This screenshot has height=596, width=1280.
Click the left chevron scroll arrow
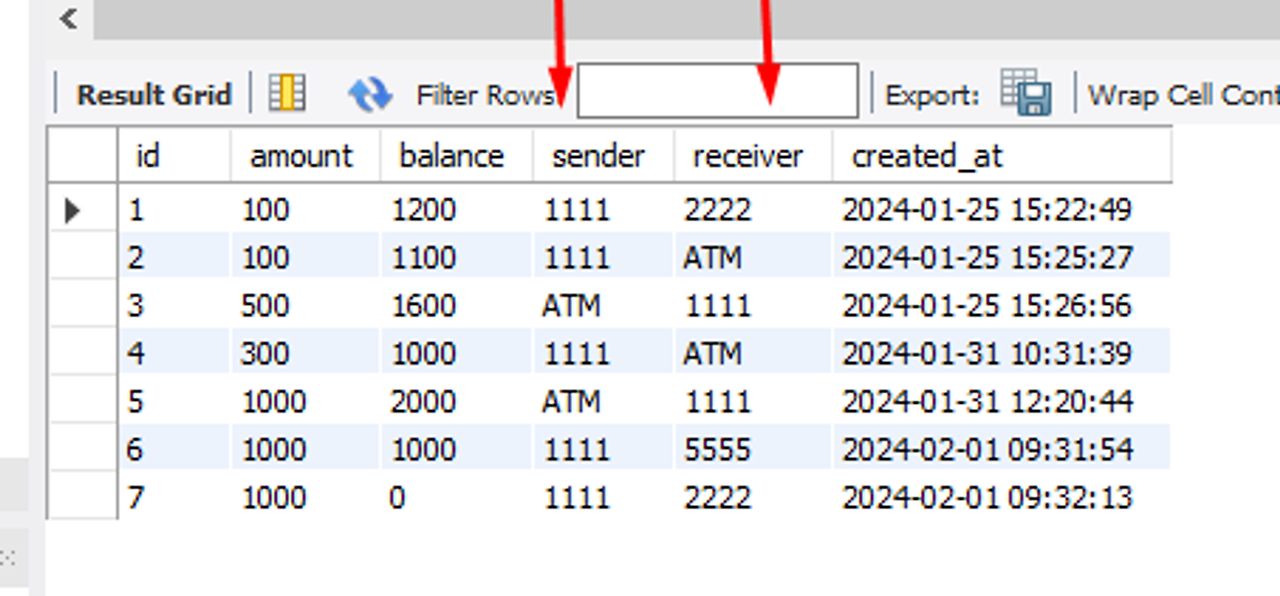(x=68, y=18)
